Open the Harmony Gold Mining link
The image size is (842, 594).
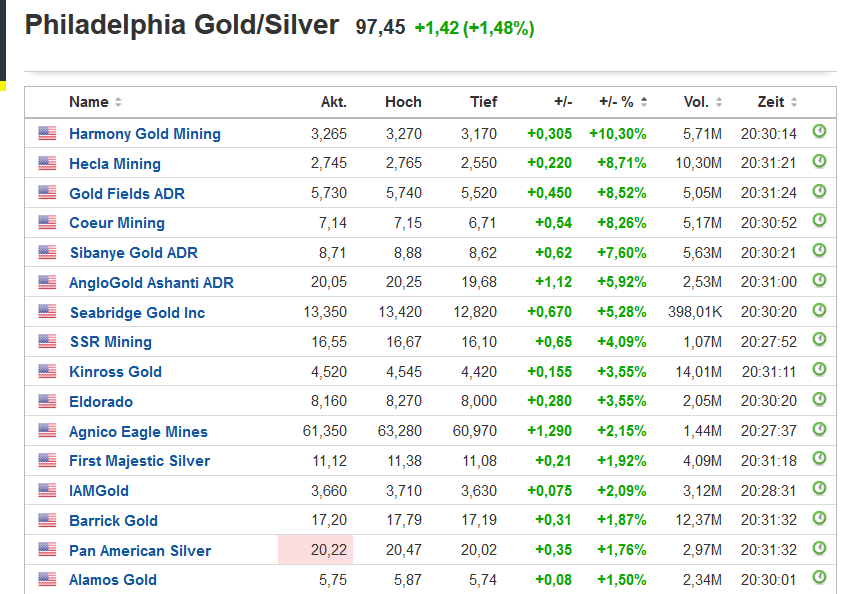tap(145, 134)
